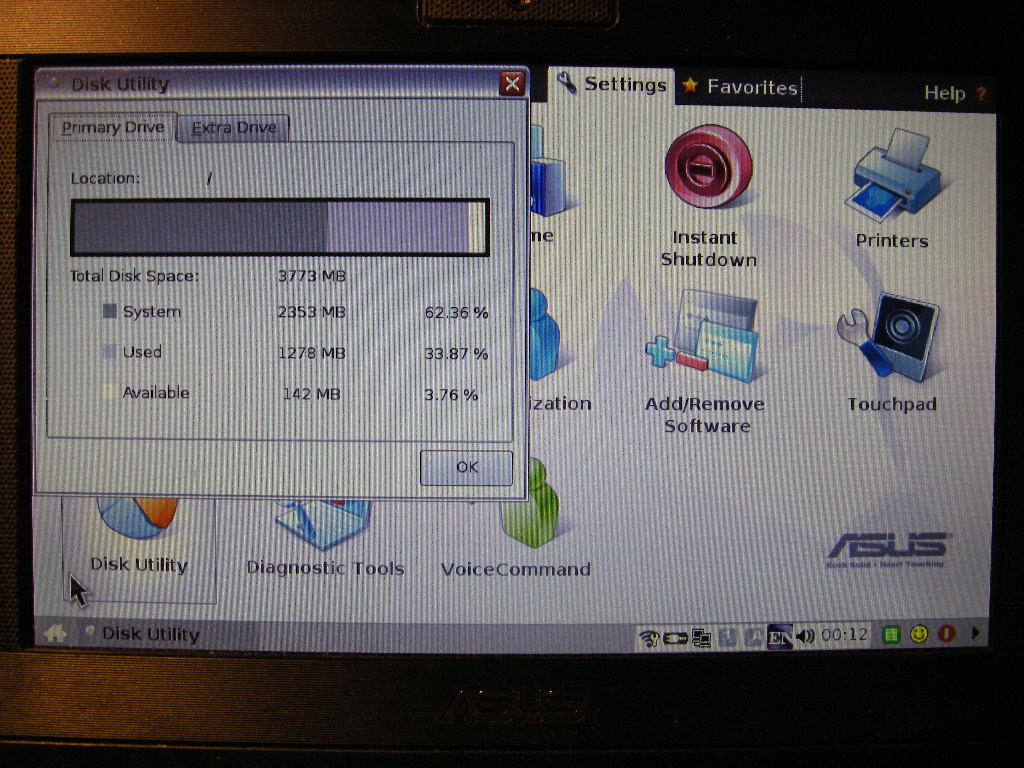Click the volume speaker tray icon
Viewport: 1024px width, 768px height.
pos(806,635)
